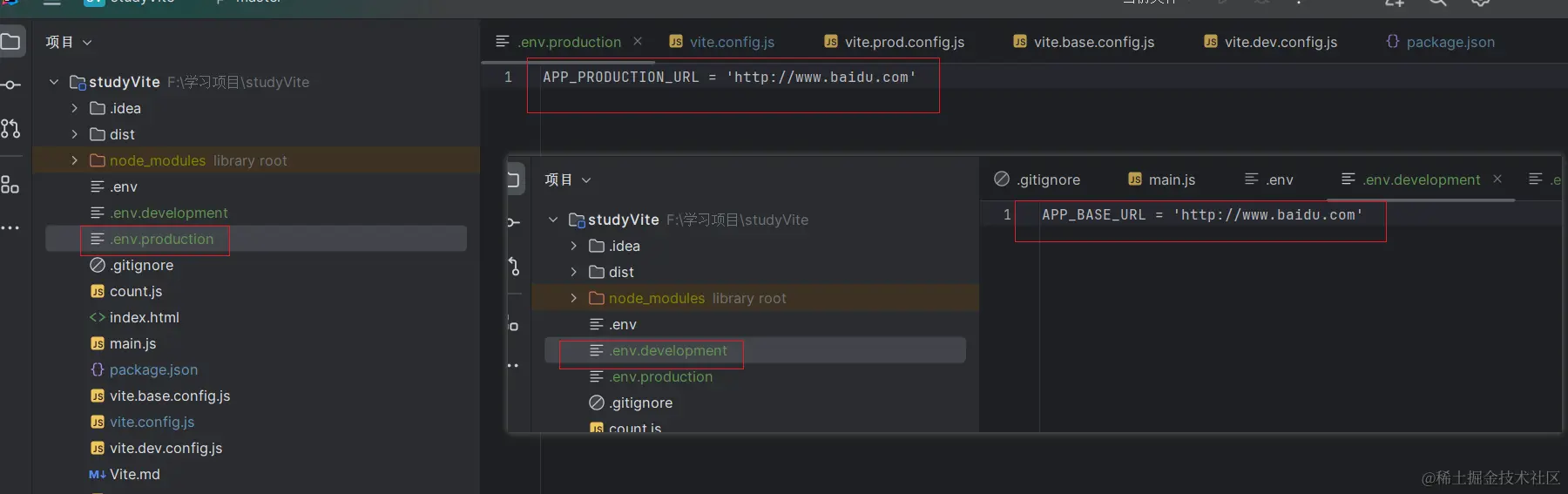The width and height of the screenshot is (1568, 494).
Task: Select .env.production in inset tree
Action: 652,376
